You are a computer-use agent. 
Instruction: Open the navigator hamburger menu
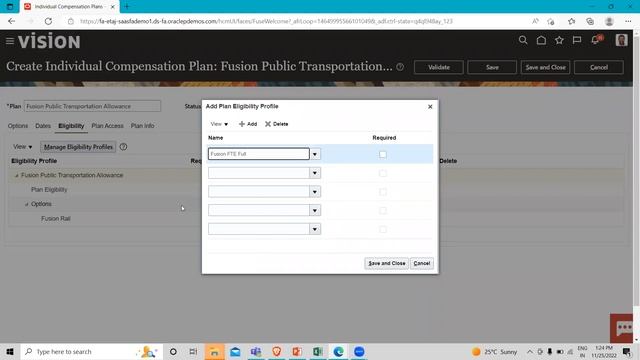(10, 41)
